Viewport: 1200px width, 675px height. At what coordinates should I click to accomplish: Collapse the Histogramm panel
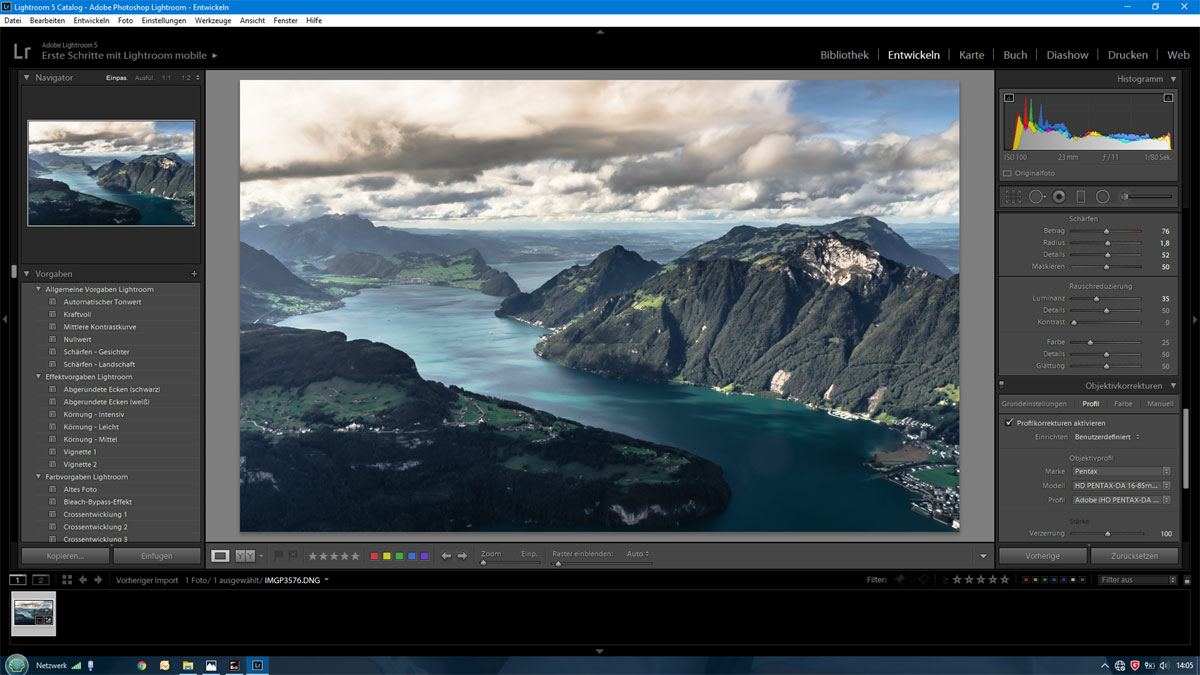1174,79
